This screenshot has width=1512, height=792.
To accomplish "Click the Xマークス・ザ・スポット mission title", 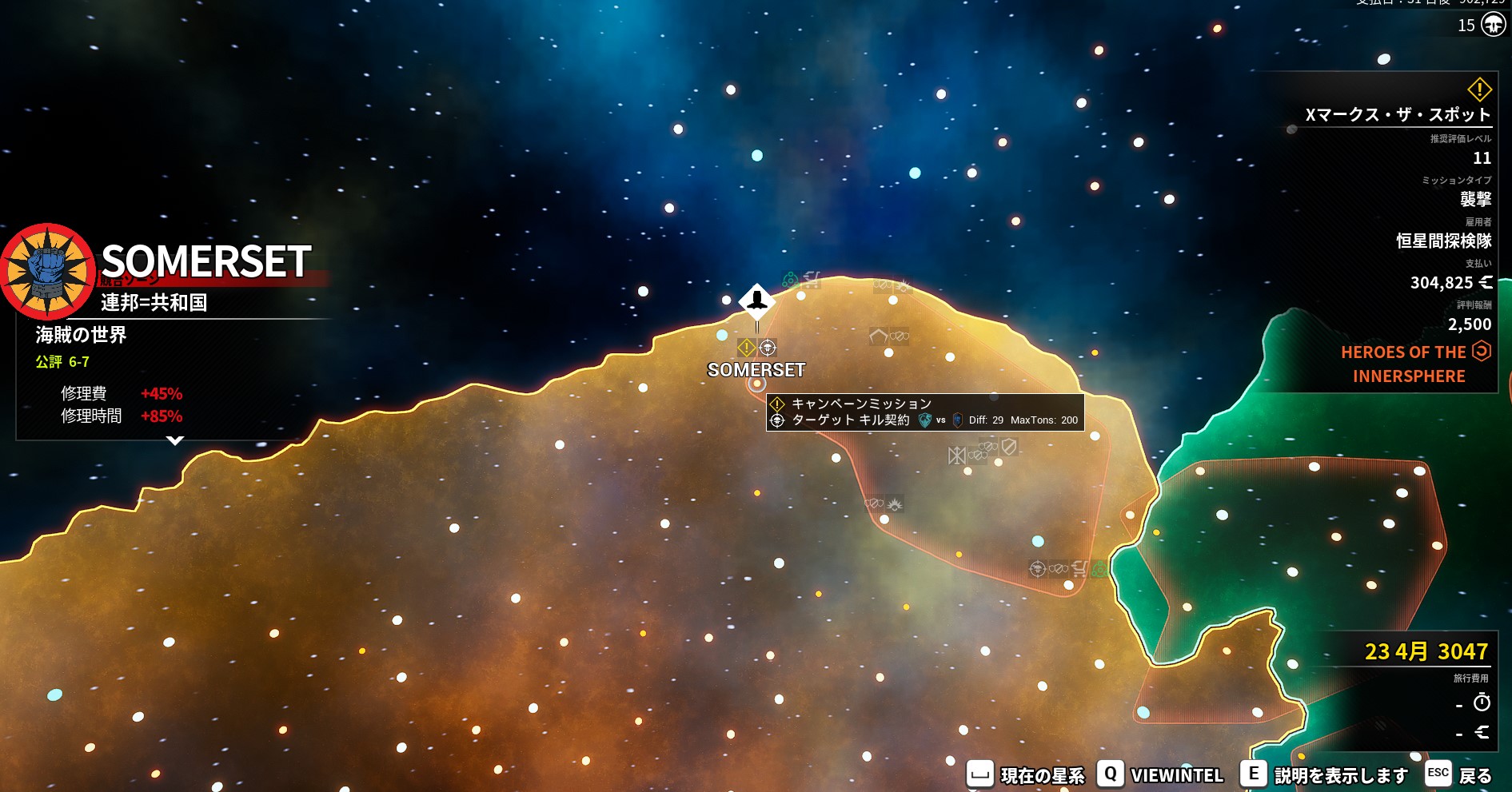I will (x=1398, y=115).
